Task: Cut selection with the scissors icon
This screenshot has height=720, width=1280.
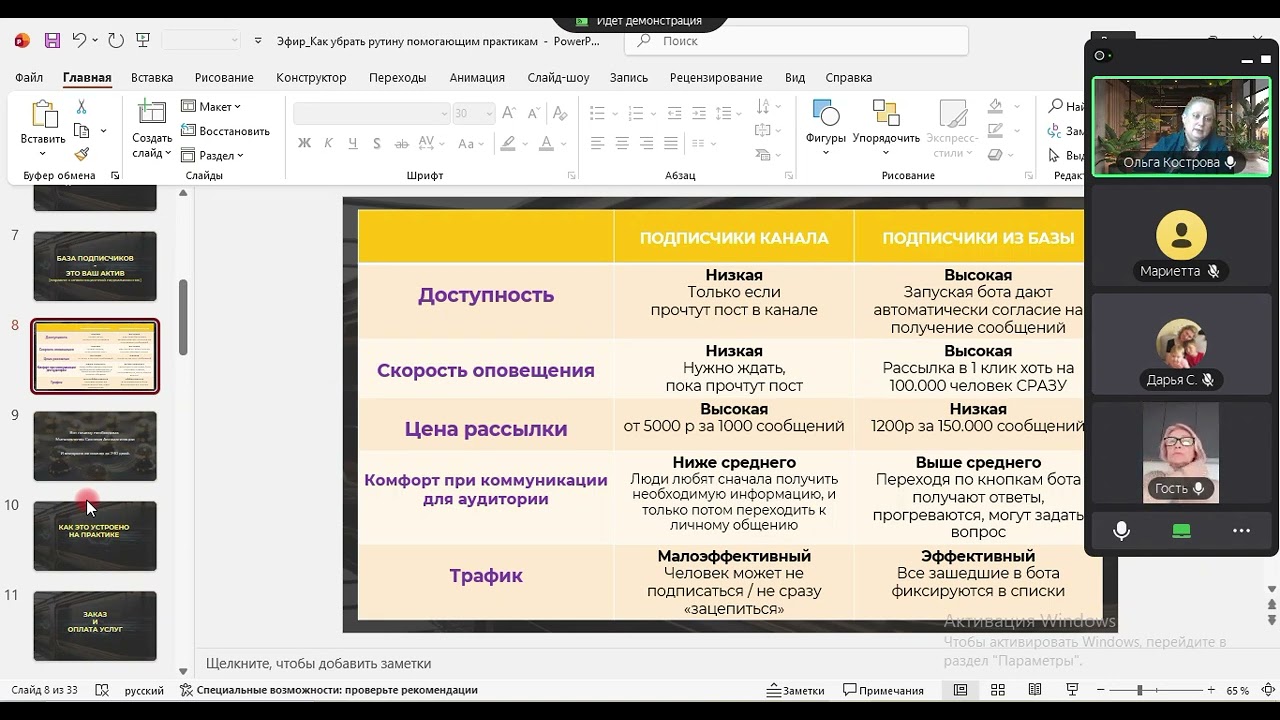Action: pos(81,106)
